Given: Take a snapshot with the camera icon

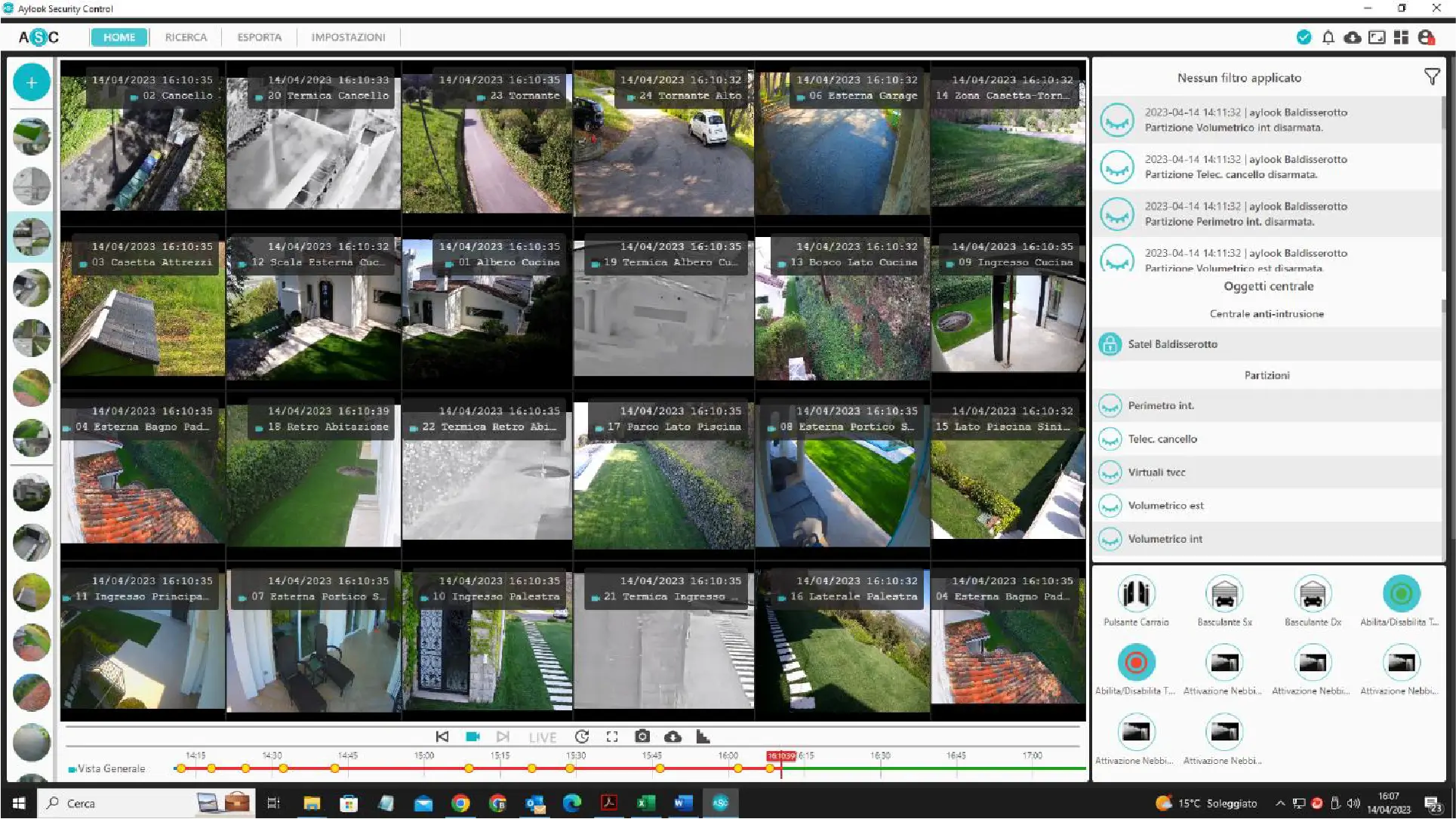Looking at the screenshot, I should [x=642, y=737].
